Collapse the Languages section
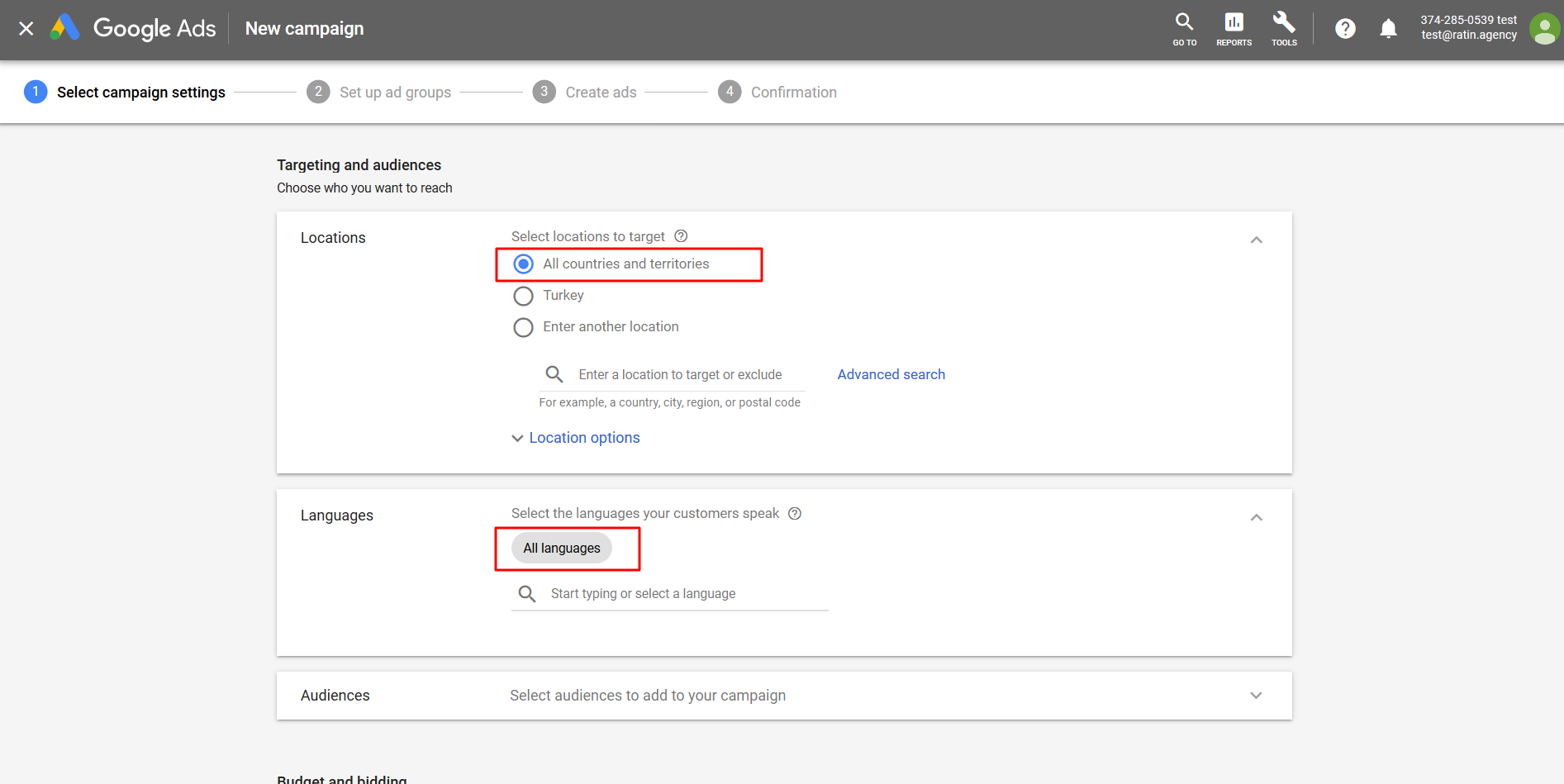The height and width of the screenshot is (784, 1564). point(1256,517)
